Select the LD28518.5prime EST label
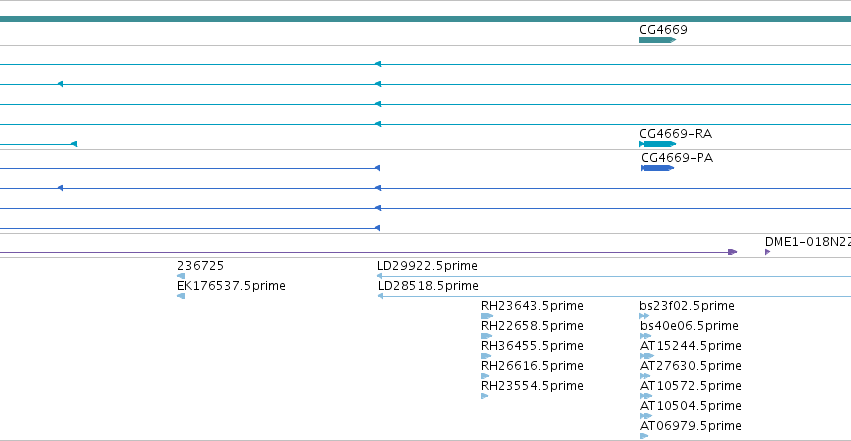 [428, 285]
